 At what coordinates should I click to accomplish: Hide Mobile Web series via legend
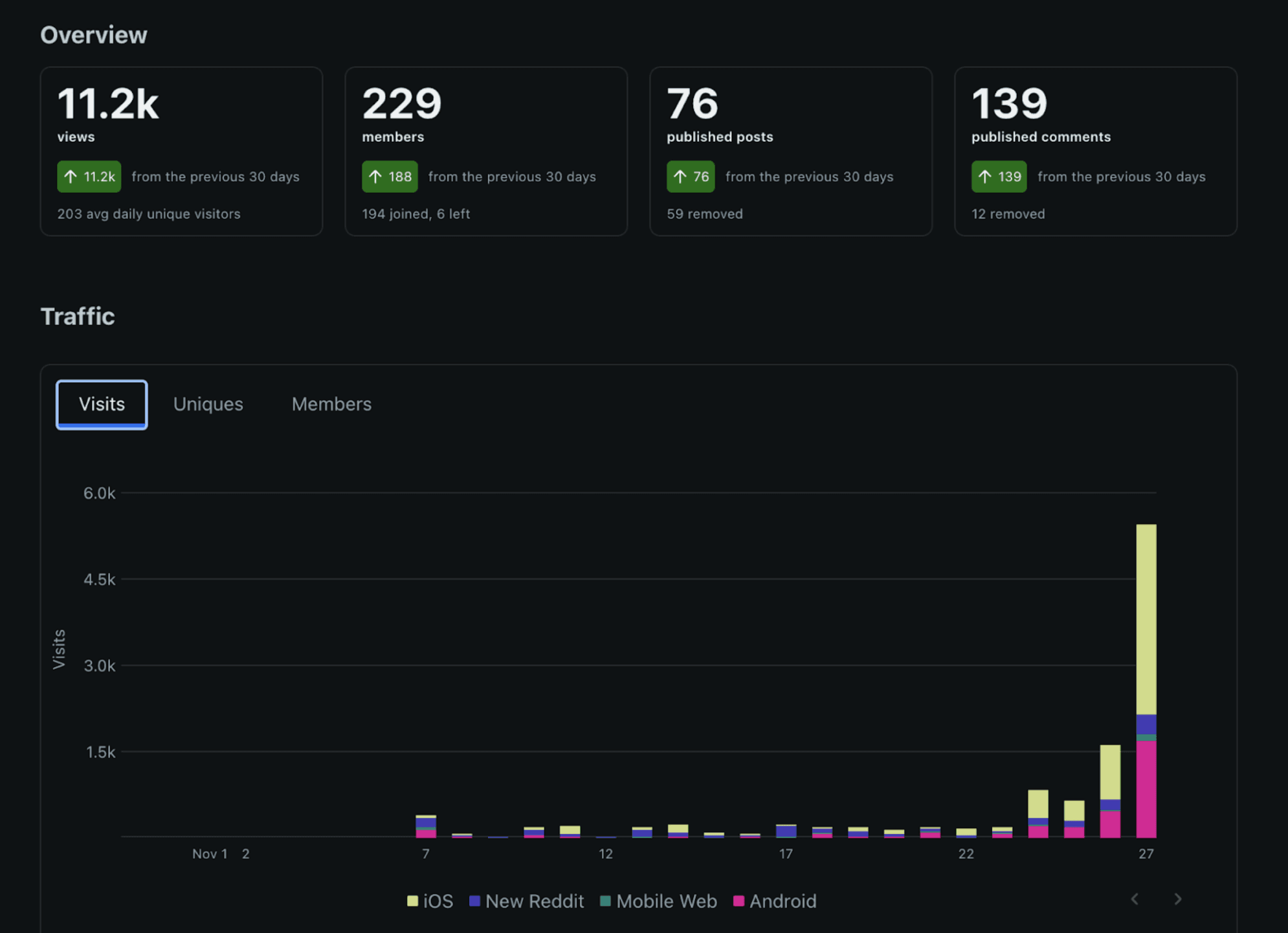(x=666, y=901)
